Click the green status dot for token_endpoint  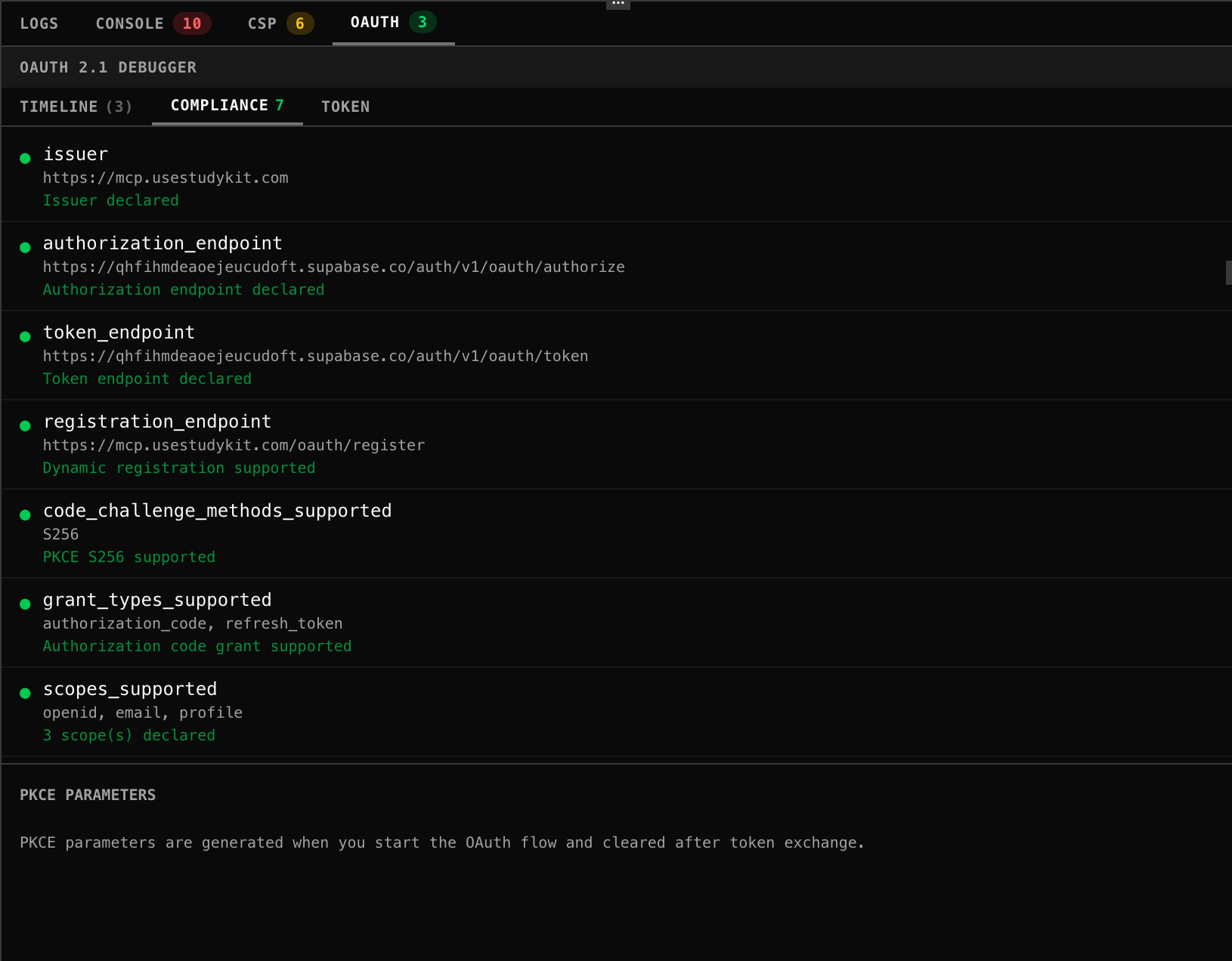25,336
